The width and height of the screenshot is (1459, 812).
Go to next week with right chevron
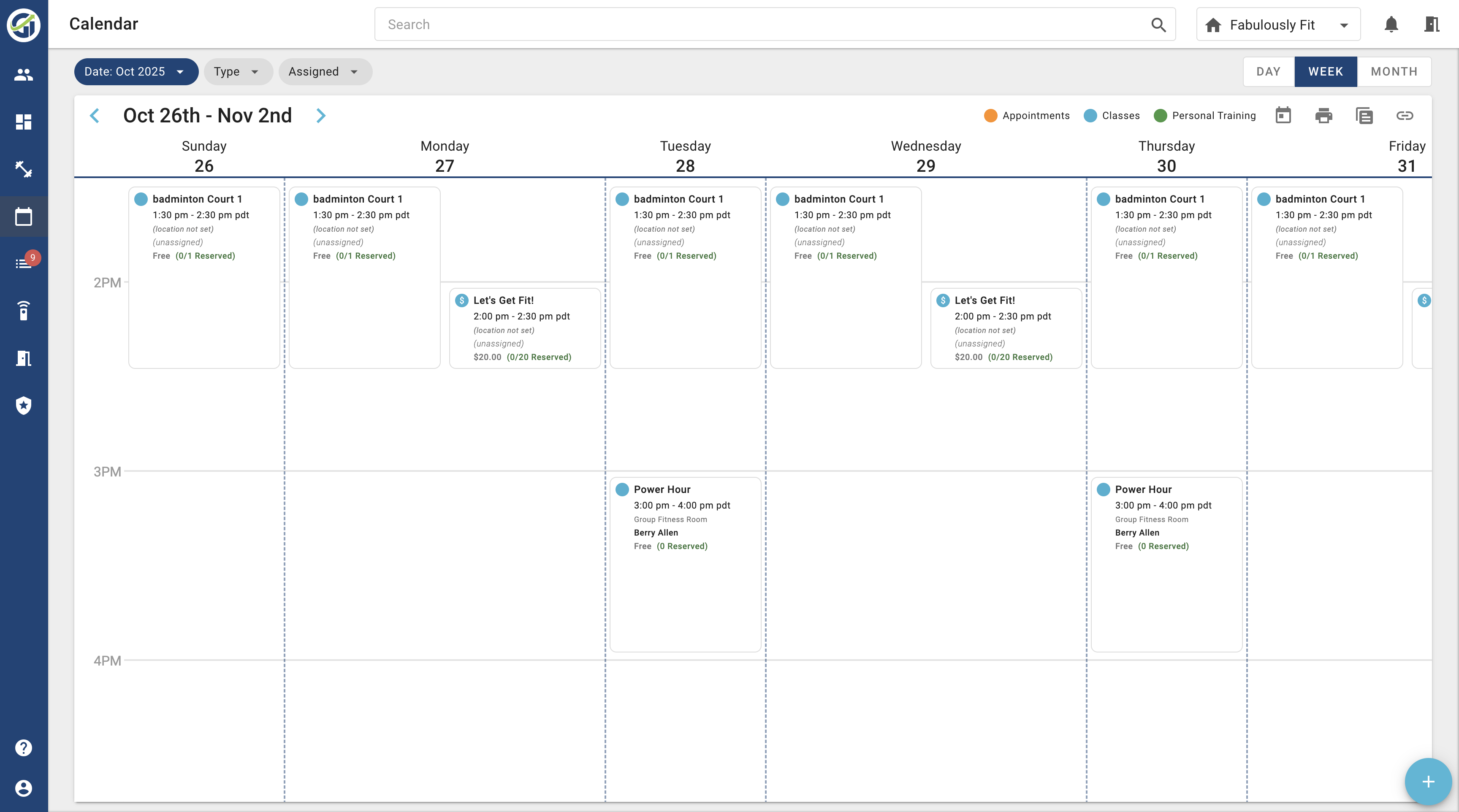point(320,116)
